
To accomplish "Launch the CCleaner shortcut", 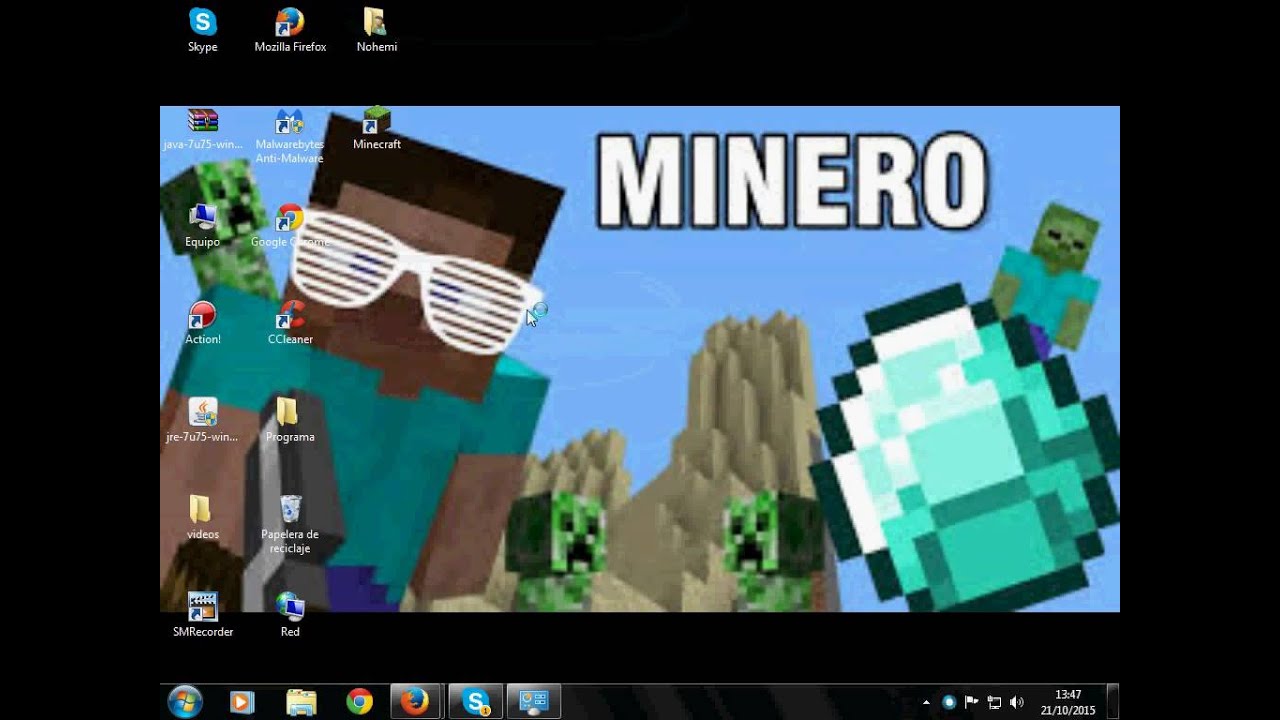I will coord(290,323).
